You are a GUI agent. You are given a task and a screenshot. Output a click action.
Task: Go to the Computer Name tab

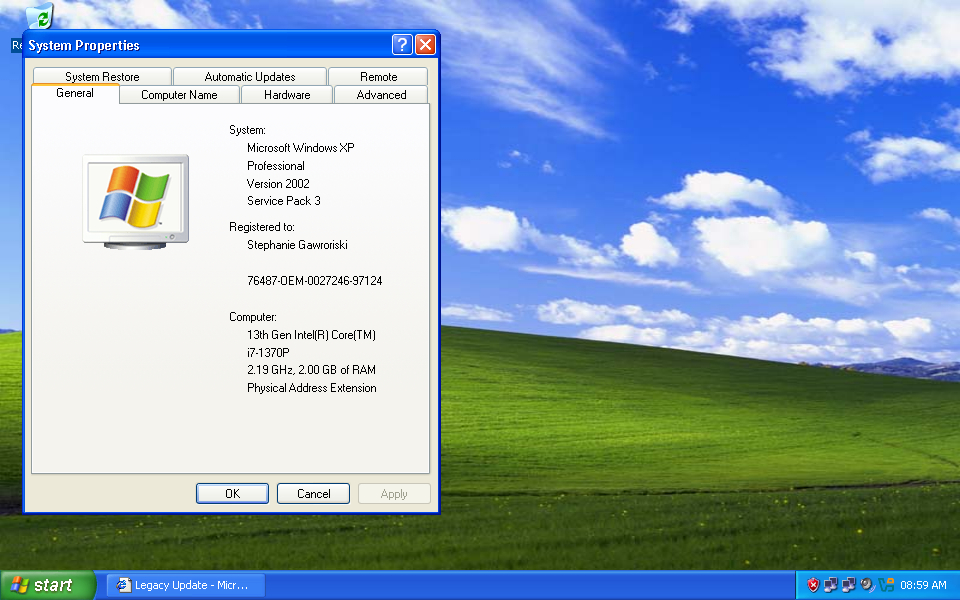[x=179, y=95]
